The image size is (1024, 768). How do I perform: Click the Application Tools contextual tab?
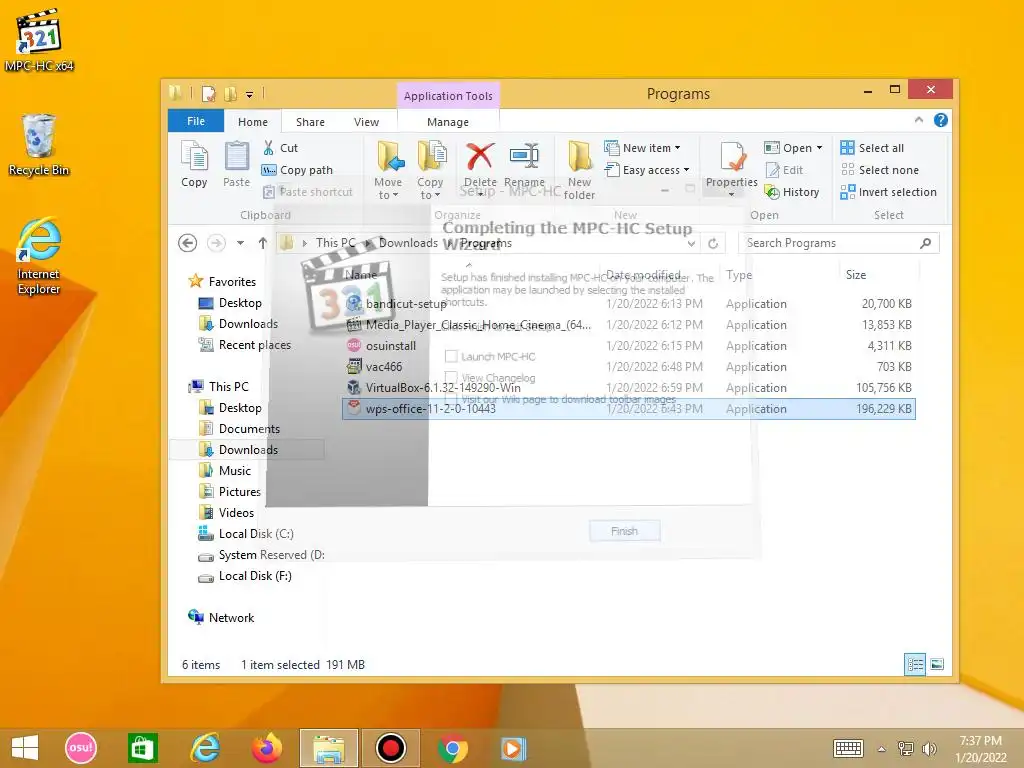[x=448, y=95]
